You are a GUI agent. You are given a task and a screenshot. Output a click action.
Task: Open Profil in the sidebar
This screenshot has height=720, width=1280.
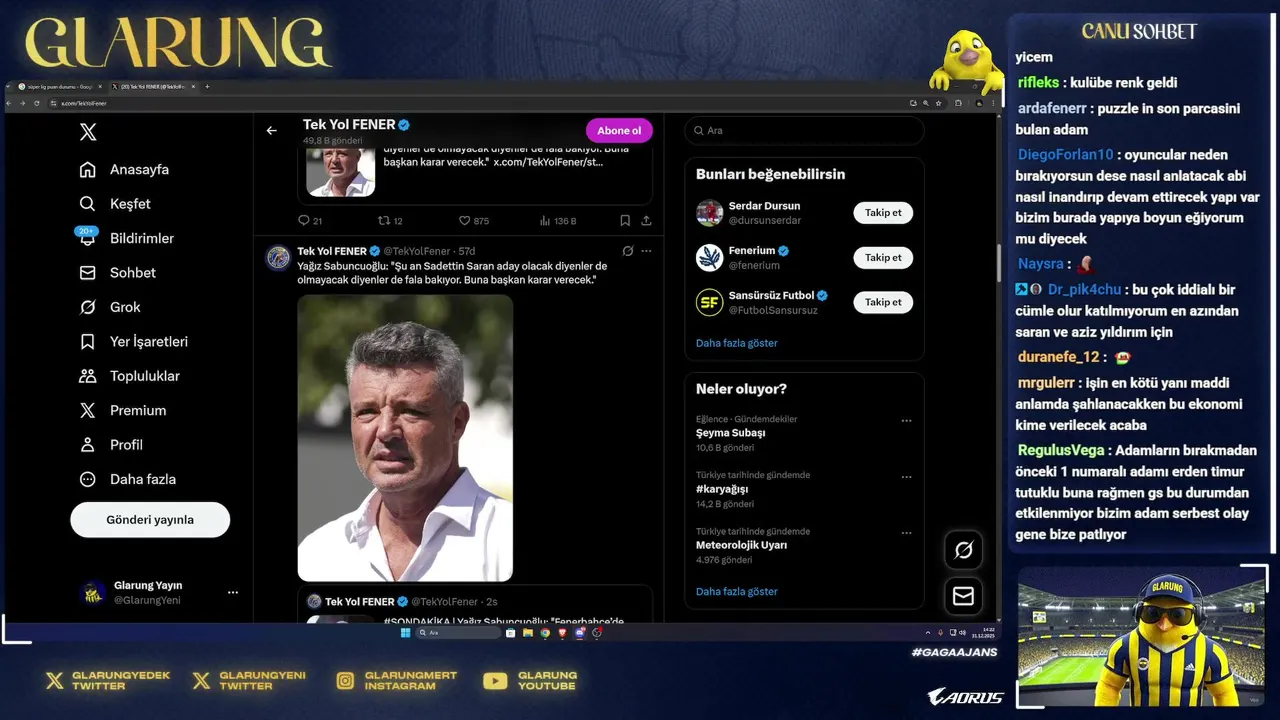(111, 445)
